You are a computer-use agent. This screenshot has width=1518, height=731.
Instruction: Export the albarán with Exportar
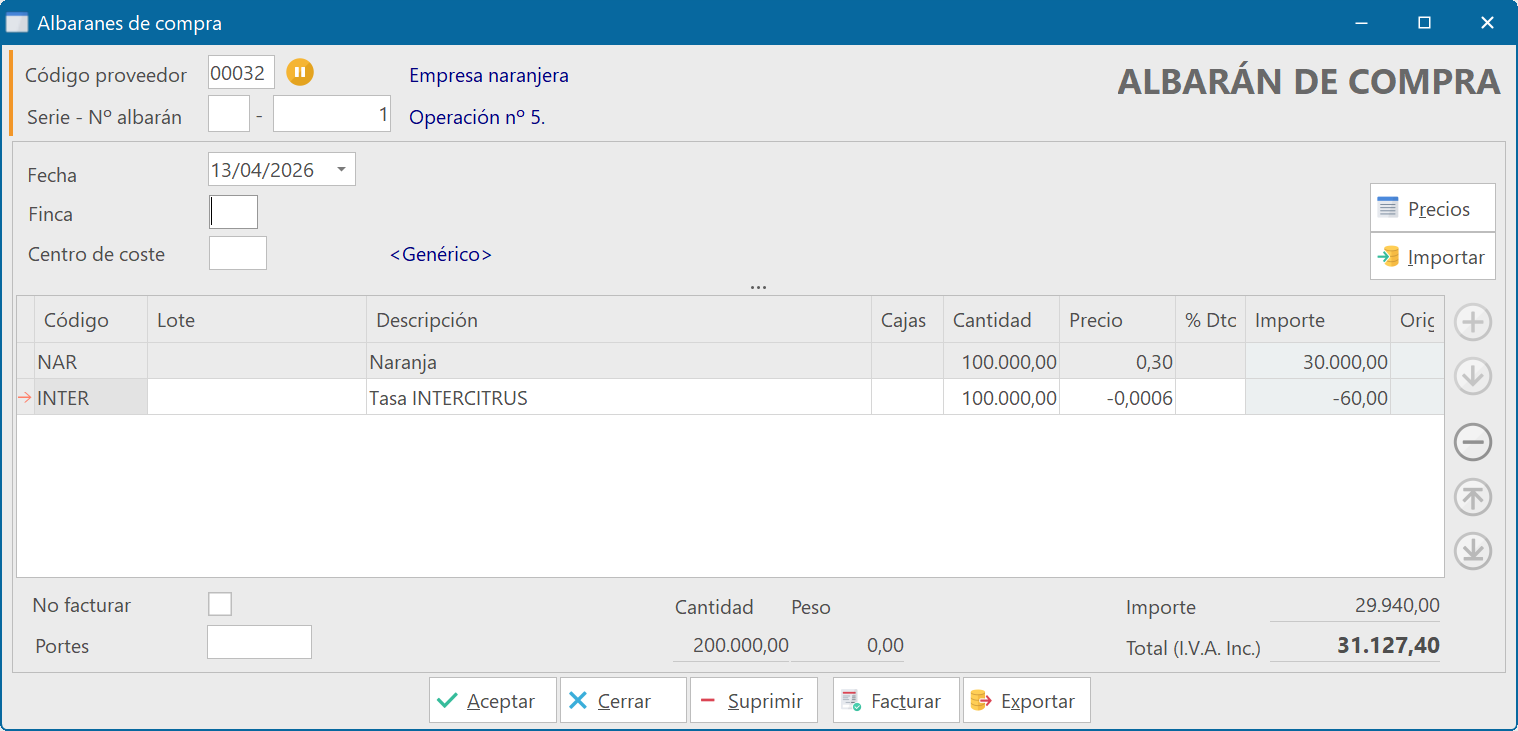click(x=1026, y=701)
